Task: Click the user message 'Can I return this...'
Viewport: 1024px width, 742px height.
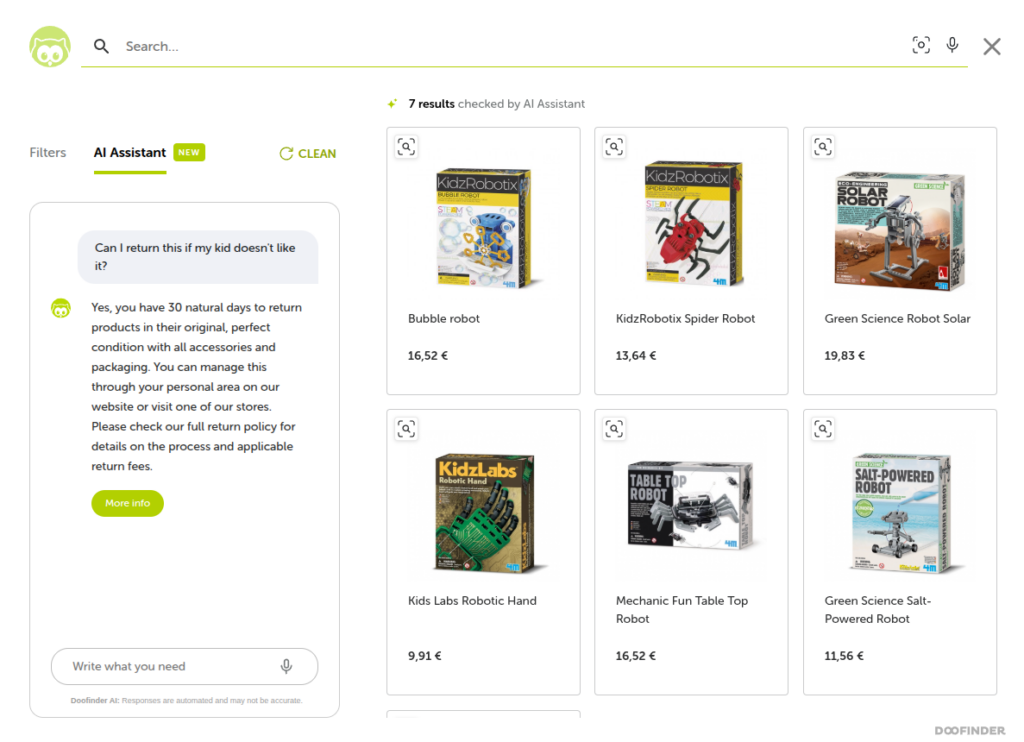Action: pyautogui.click(x=198, y=257)
